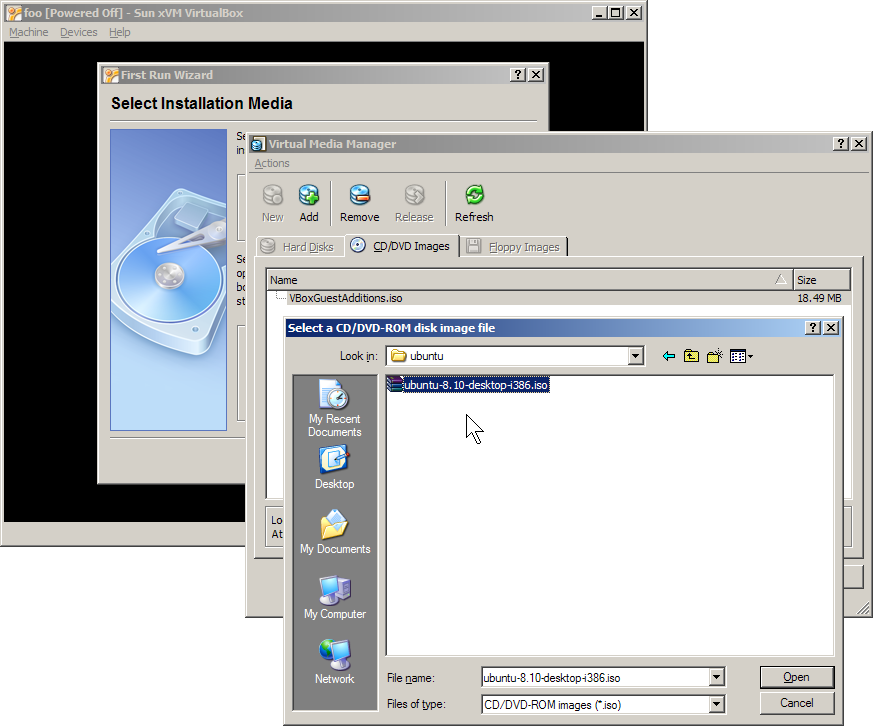
Task: Create a new folder in file dialog
Action: (715, 356)
